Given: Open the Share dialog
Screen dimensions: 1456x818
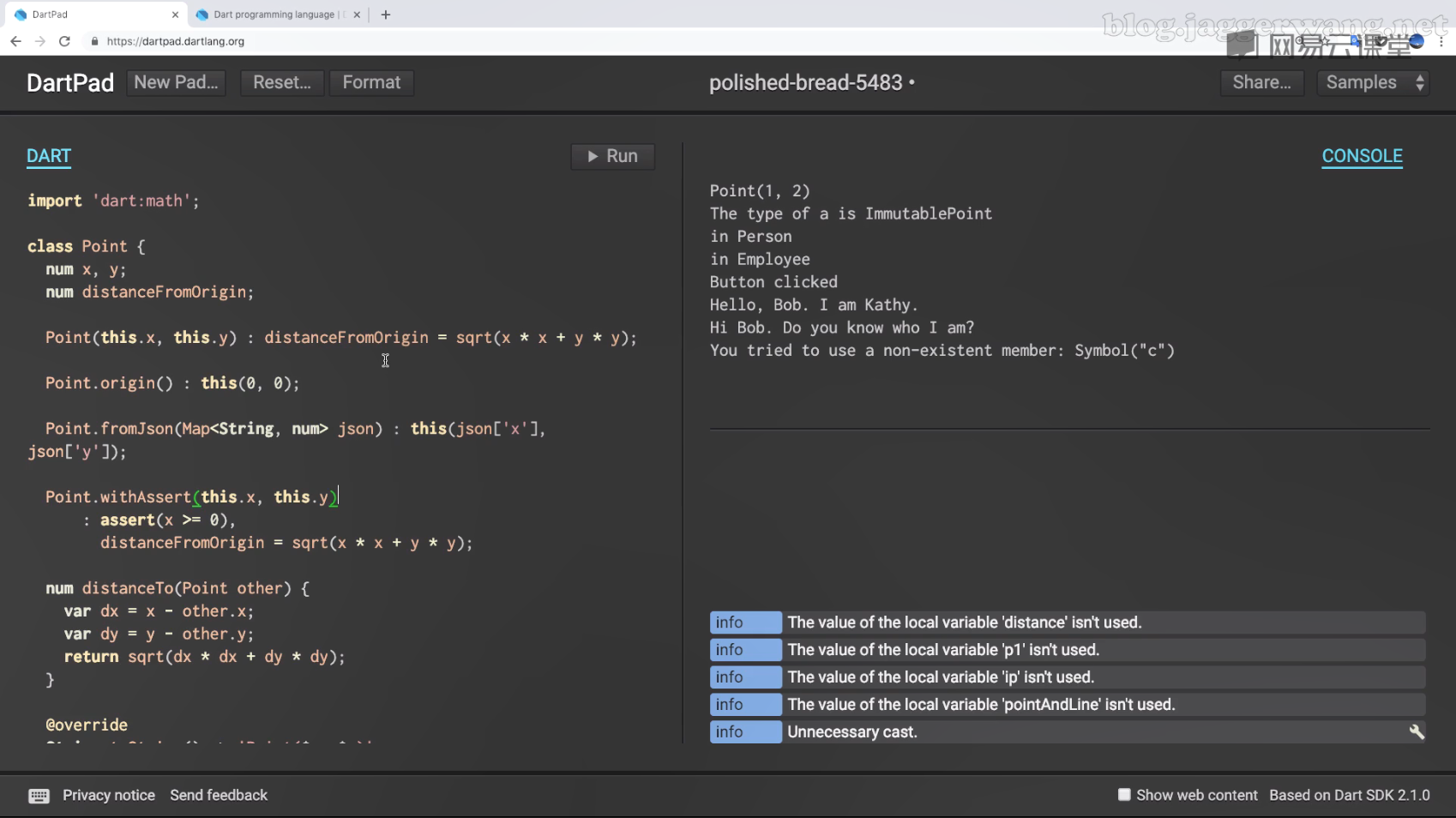Looking at the screenshot, I should [x=1261, y=82].
